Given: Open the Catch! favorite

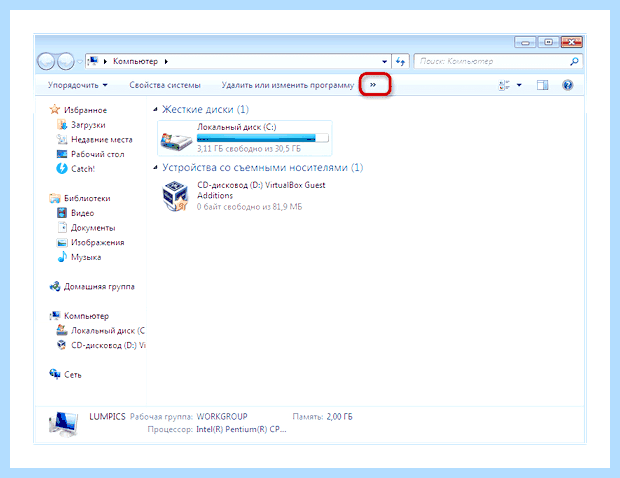Looking at the screenshot, I should click(x=83, y=169).
